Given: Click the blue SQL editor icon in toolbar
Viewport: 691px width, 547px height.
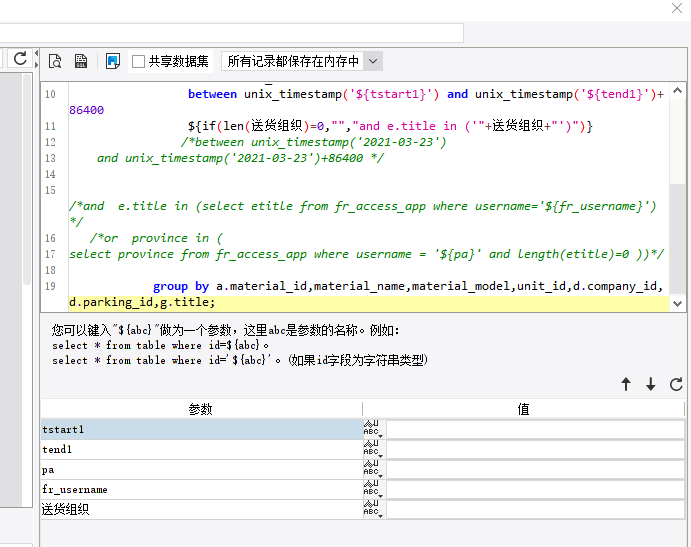Looking at the screenshot, I should click(x=112, y=61).
